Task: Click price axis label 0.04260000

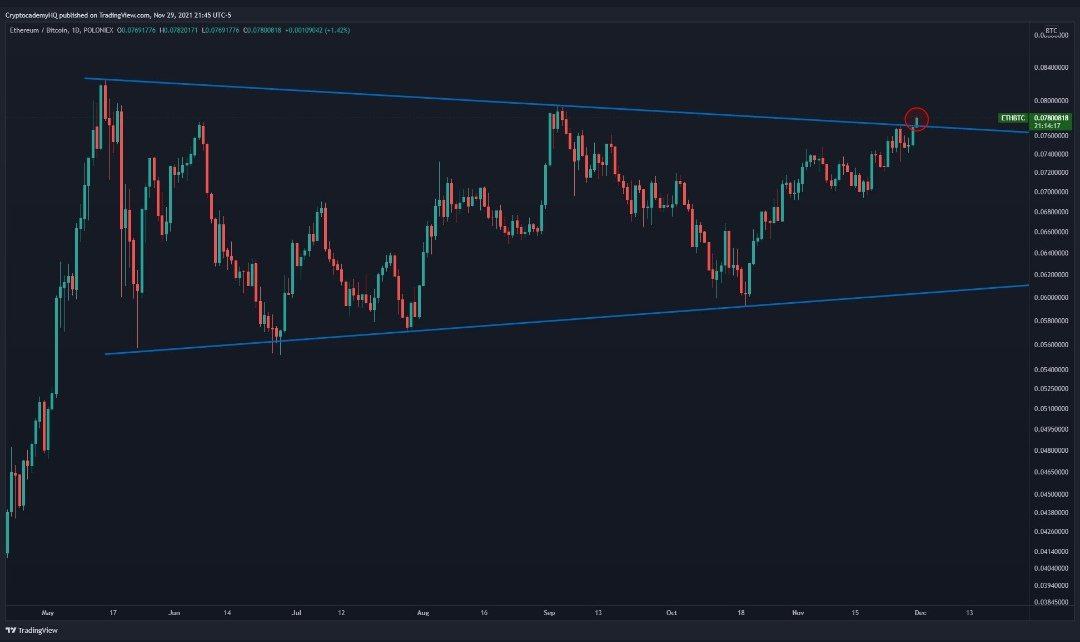Action: click(1051, 532)
